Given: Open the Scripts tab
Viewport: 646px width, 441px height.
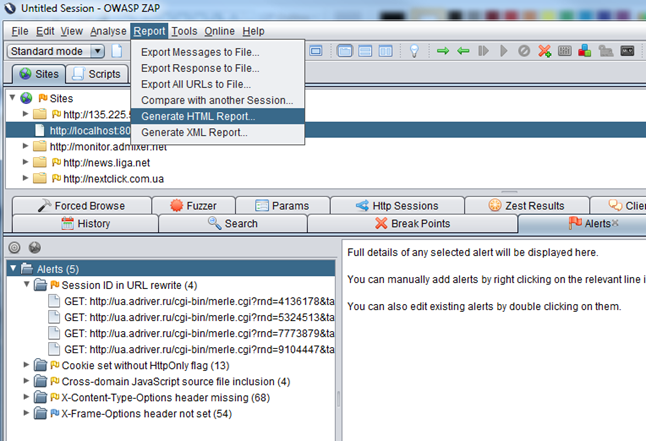Looking at the screenshot, I should (x=97, y=74).
